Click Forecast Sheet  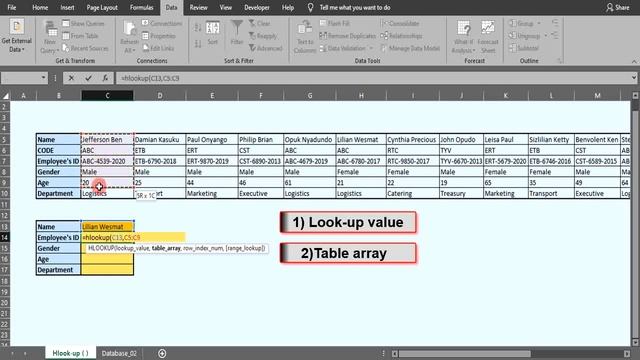(x=488, y=38)
